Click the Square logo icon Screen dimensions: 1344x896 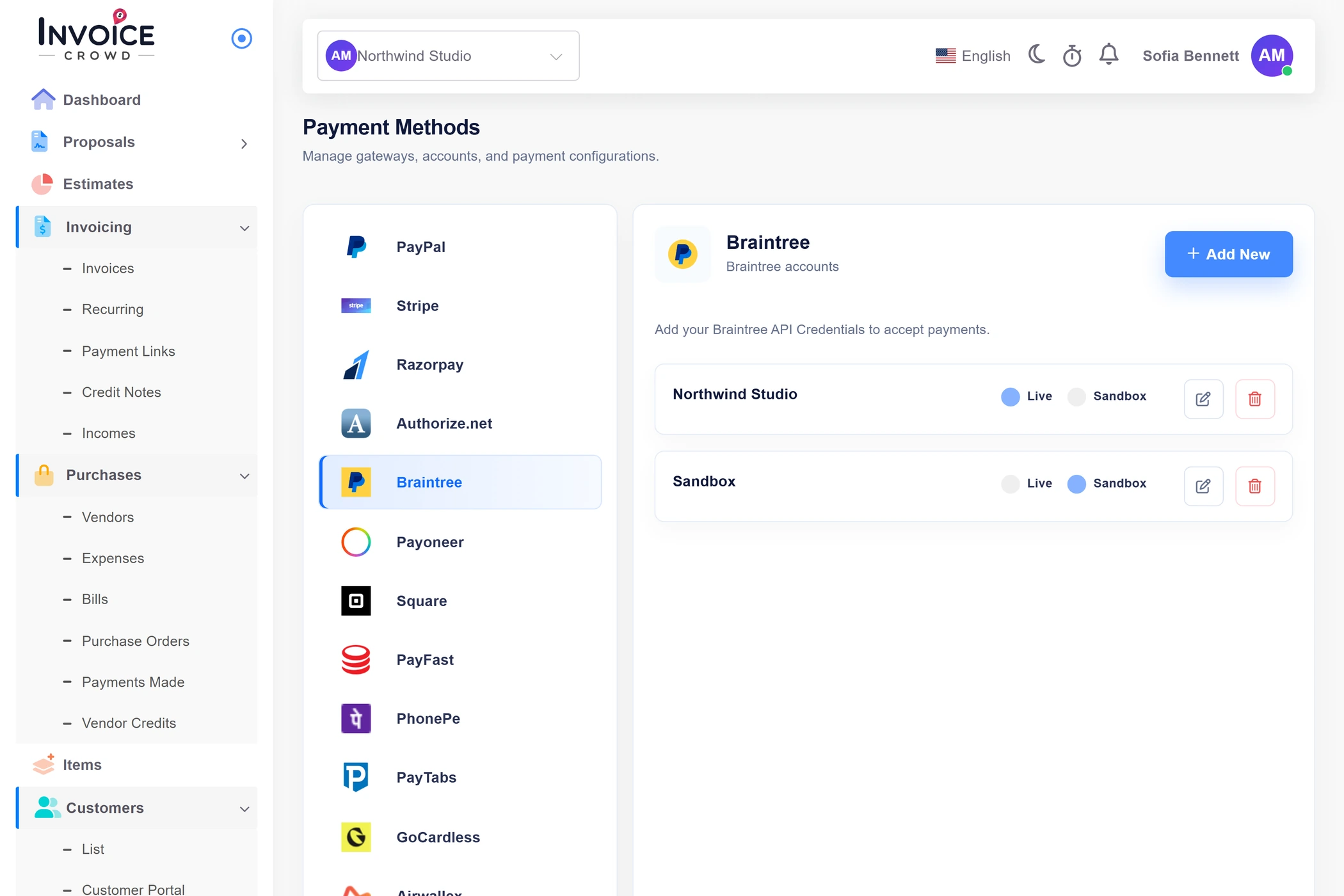pos(356,601)
